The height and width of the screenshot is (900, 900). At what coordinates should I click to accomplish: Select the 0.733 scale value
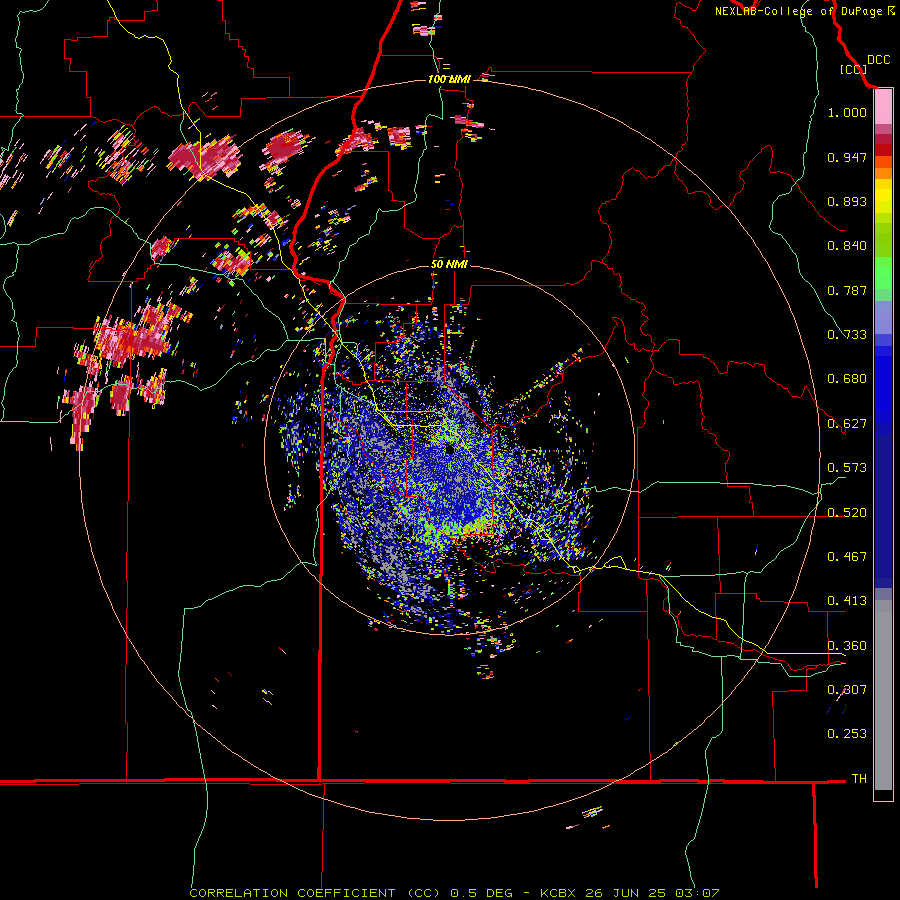(847, 335)
